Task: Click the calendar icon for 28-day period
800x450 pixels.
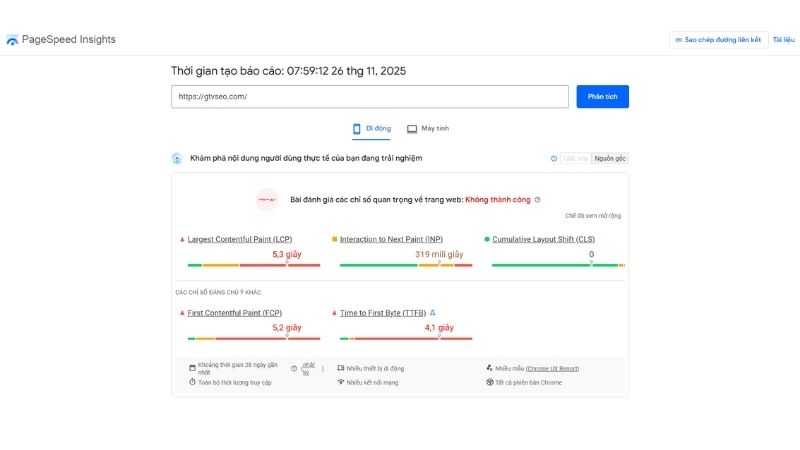Action: [192, 368]
